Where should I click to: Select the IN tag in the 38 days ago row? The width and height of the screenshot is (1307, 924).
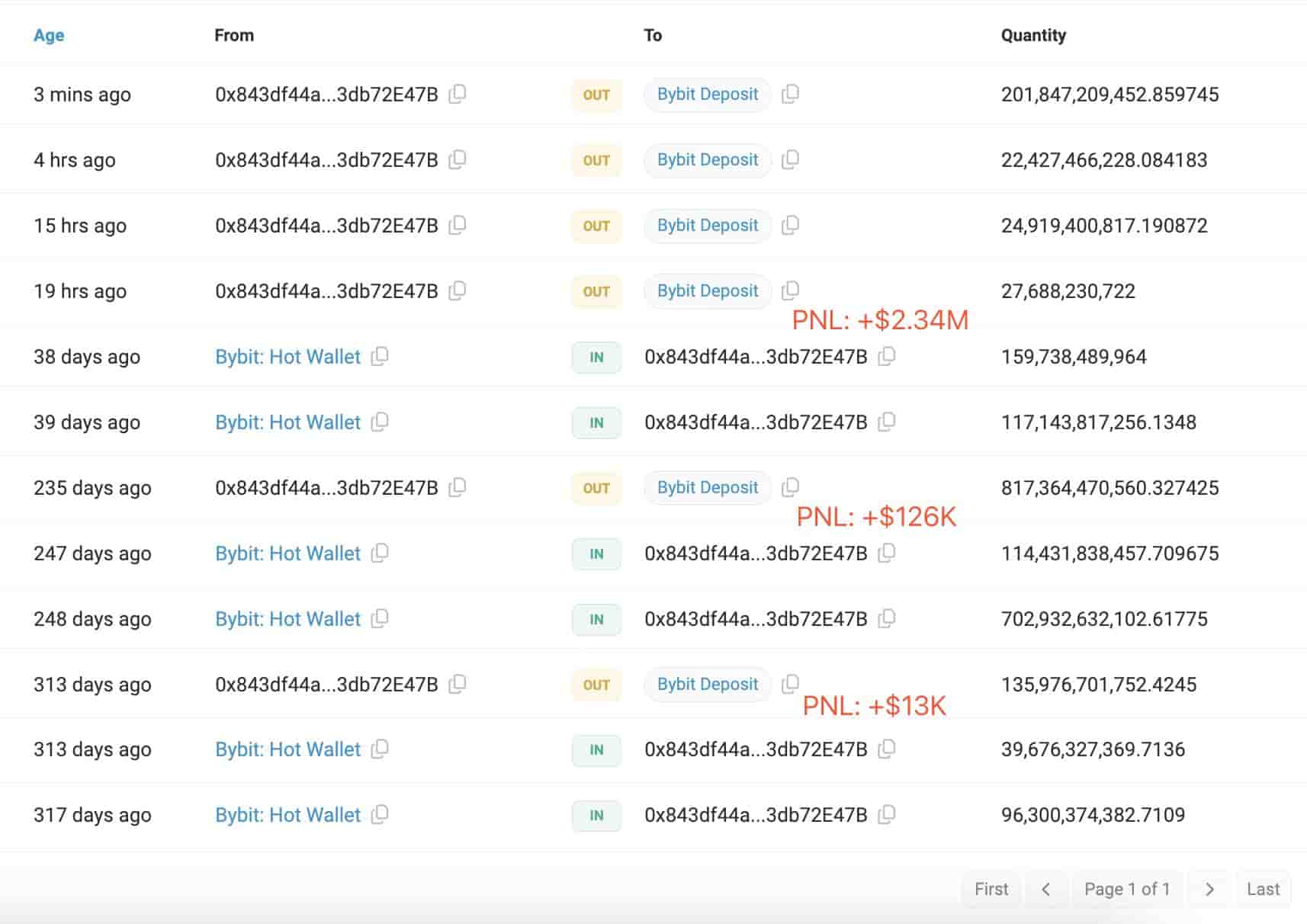pos(596,356)
